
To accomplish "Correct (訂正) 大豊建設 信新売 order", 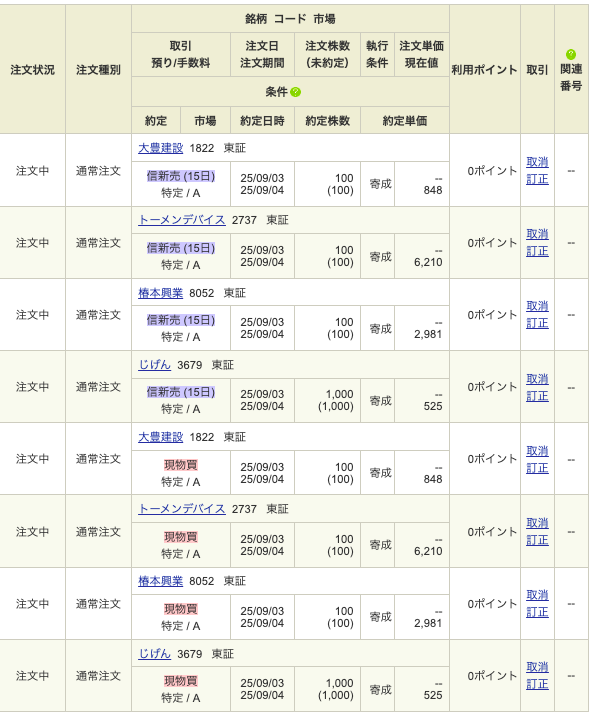I will tap(538, 180).
